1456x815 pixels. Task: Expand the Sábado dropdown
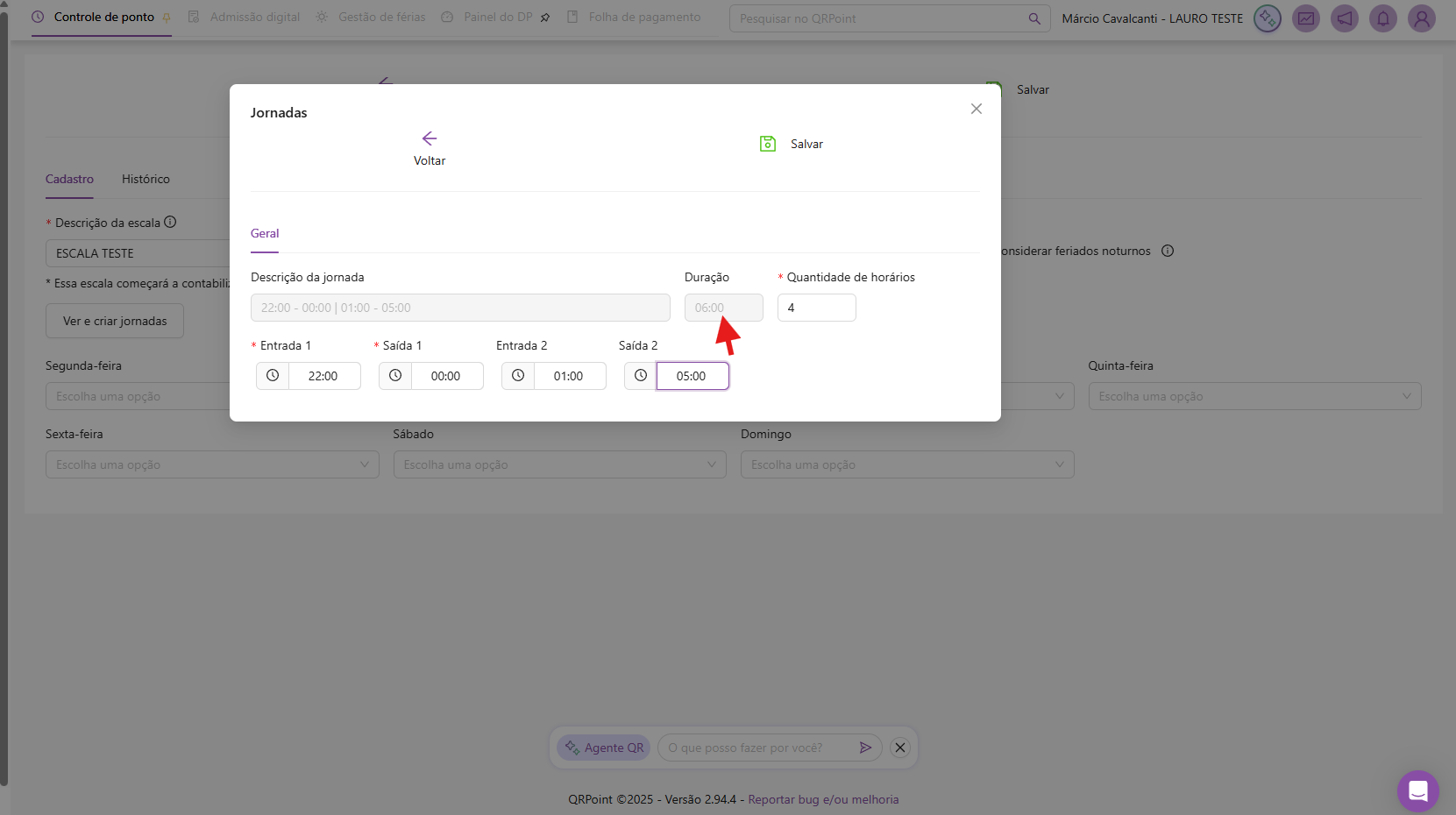pos(559,464)
